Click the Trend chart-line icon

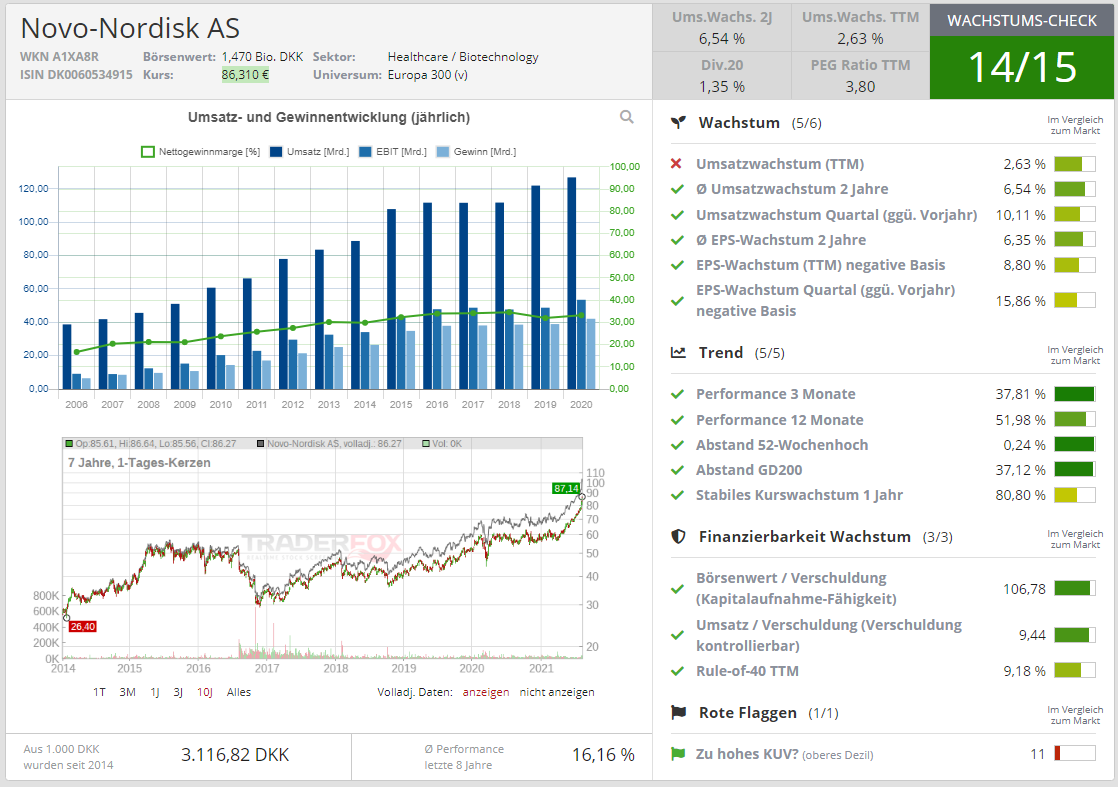(678, 353)
